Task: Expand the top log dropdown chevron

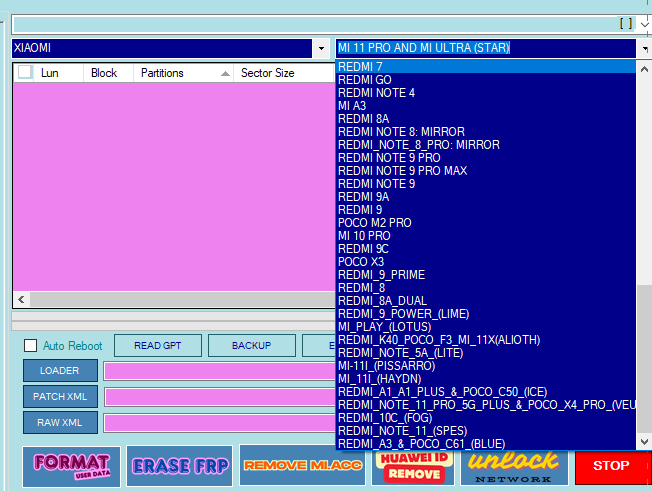Action: point(645,24)
